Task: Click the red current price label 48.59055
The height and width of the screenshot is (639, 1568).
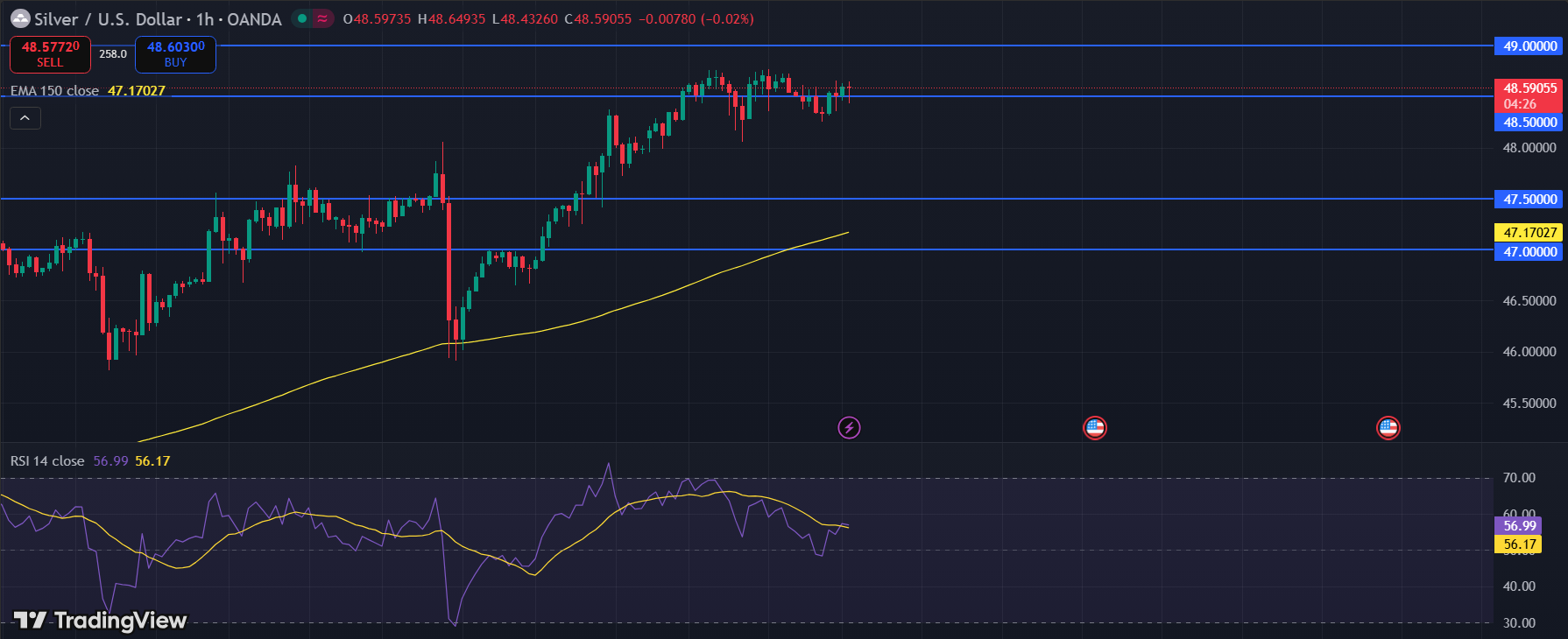Action: tap(1529, 88)
